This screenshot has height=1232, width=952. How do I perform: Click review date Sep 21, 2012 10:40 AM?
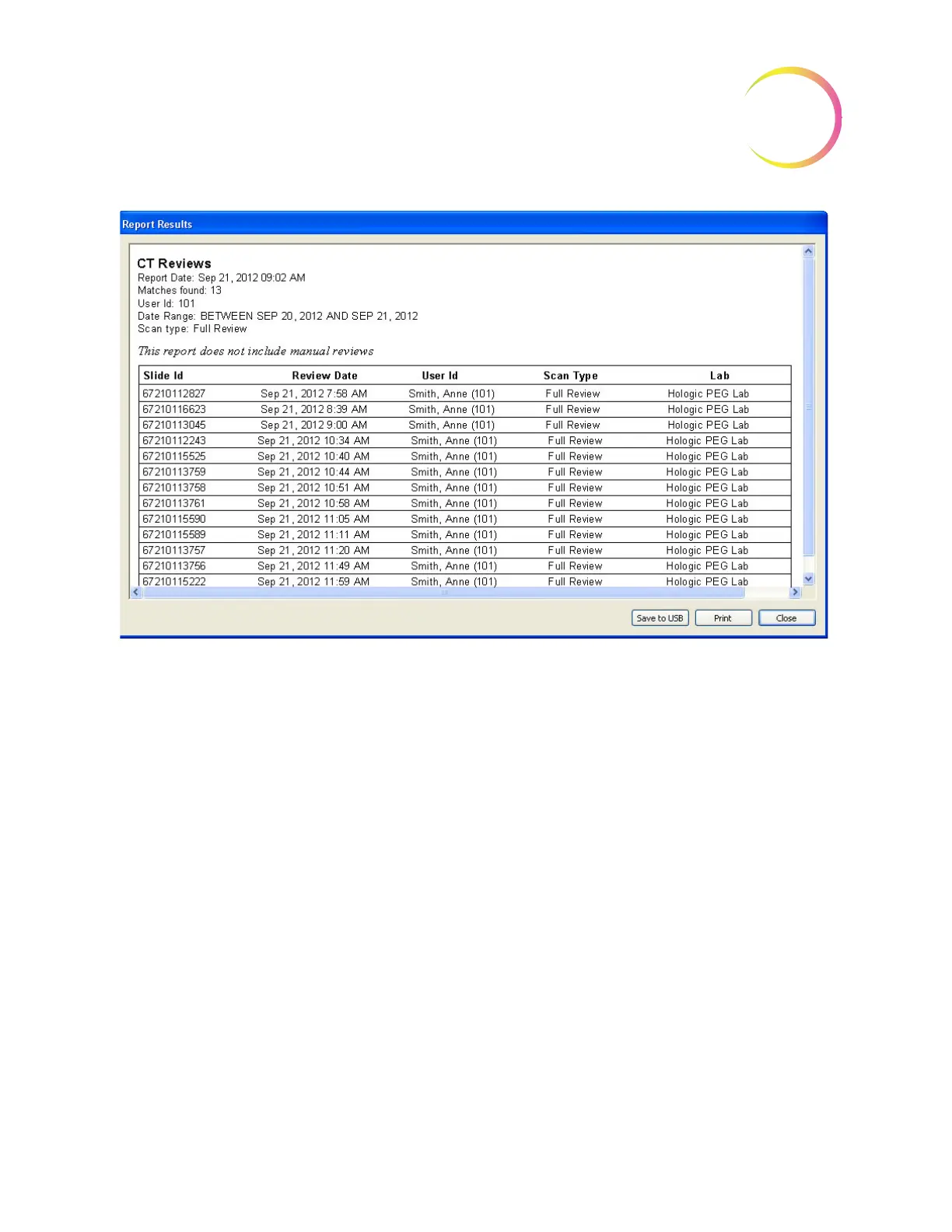(x=313, y=457)
